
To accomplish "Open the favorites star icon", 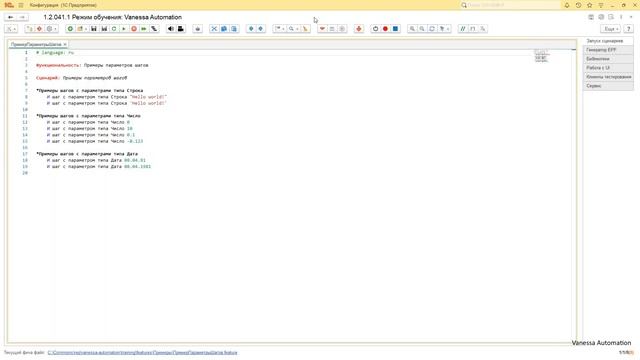I will (x=589, y=5).
